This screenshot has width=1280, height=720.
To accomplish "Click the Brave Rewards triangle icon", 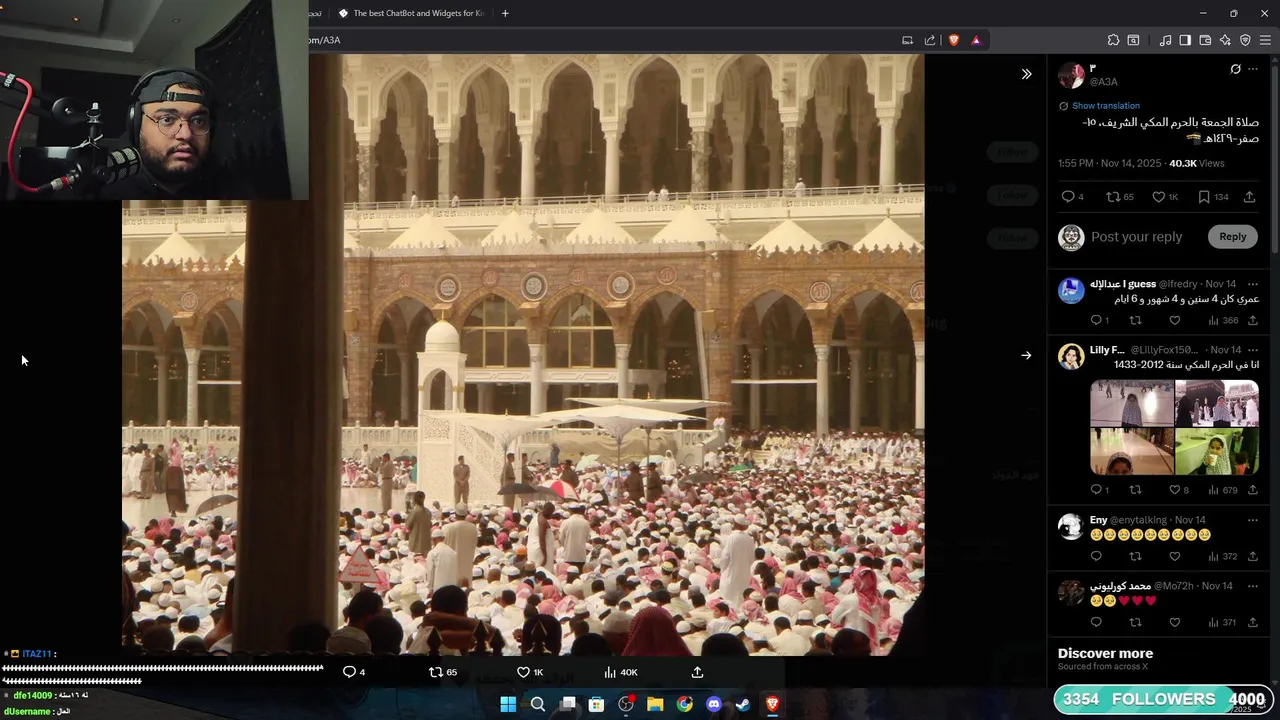I will click(976, 40).
